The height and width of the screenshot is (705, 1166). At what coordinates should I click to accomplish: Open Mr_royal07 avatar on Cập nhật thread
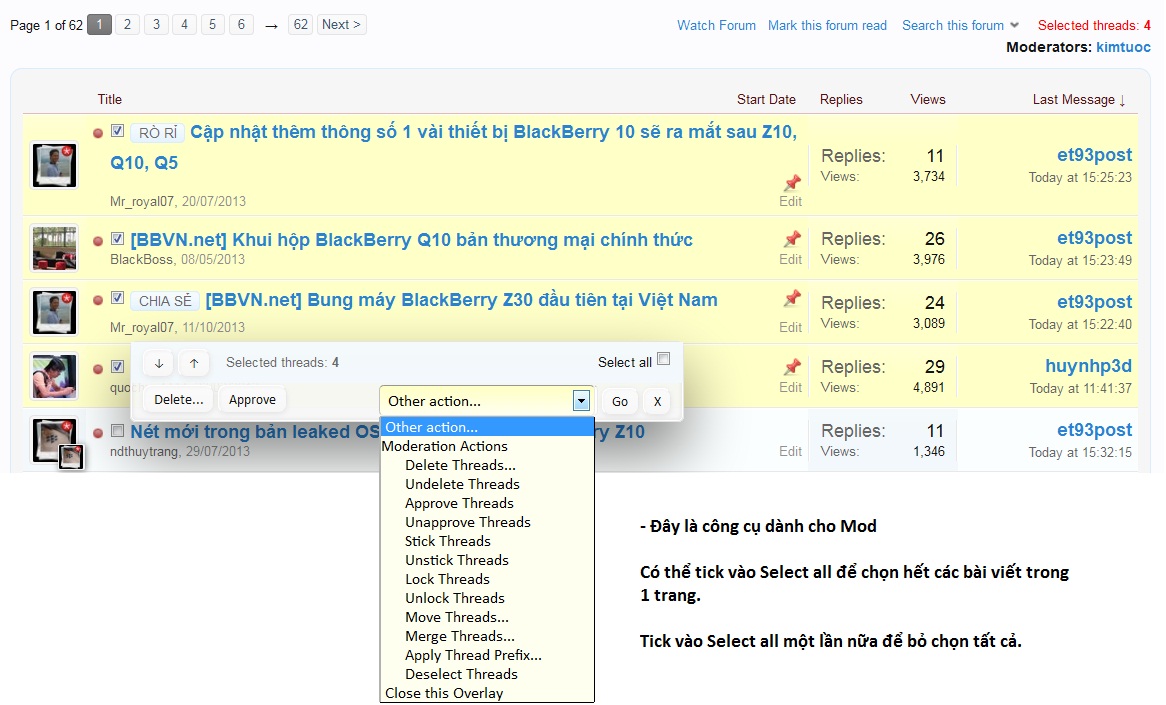coord(54,165)
